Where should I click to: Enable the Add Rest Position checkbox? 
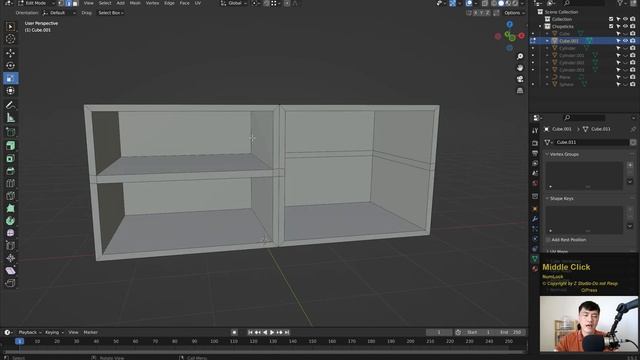click(548, 240)
